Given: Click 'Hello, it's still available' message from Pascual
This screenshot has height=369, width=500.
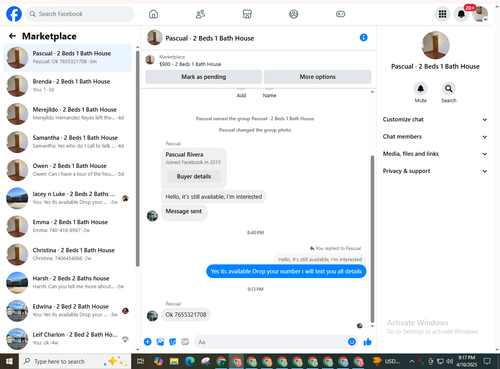Looking at the screenshot, I should (x=214, y=197).
